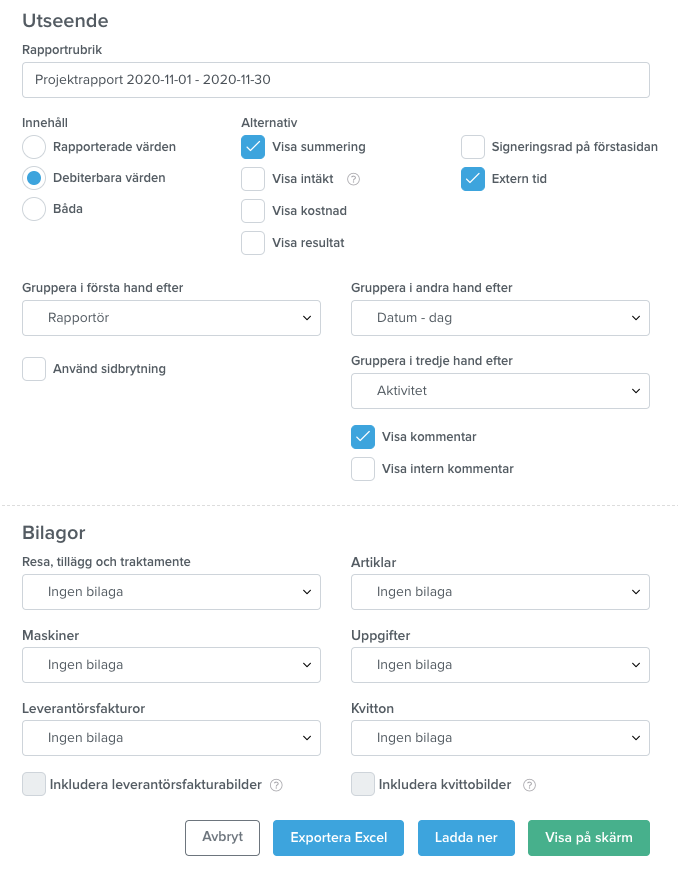Click the Rapportrubrik text field
Image resolution: width=678 pixels, height=879 pixels.
point(336,80)
